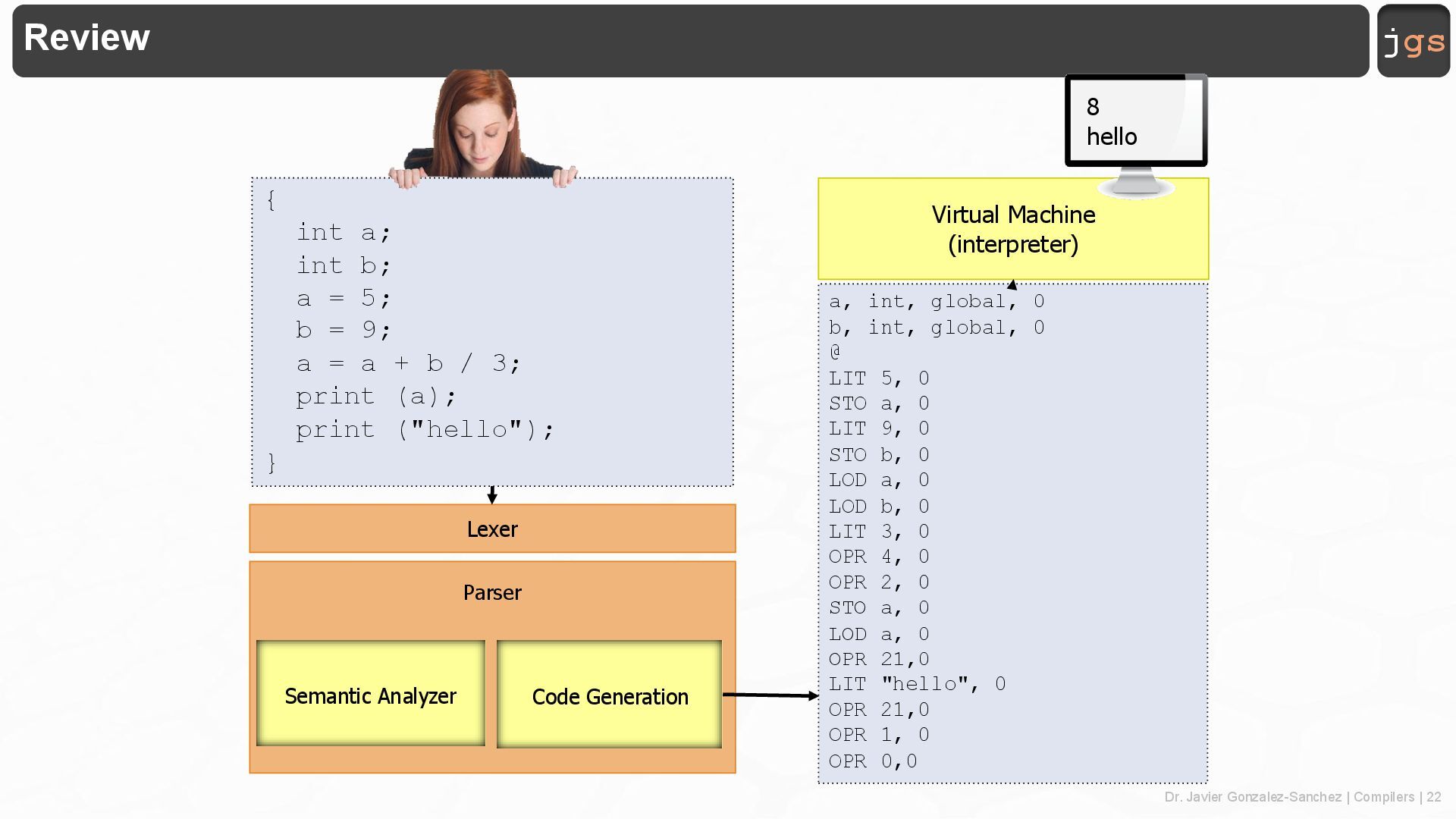Screen dimensions: 1456x819
Task: Click the Semantic Analyzer box
Action: [370, 695]
